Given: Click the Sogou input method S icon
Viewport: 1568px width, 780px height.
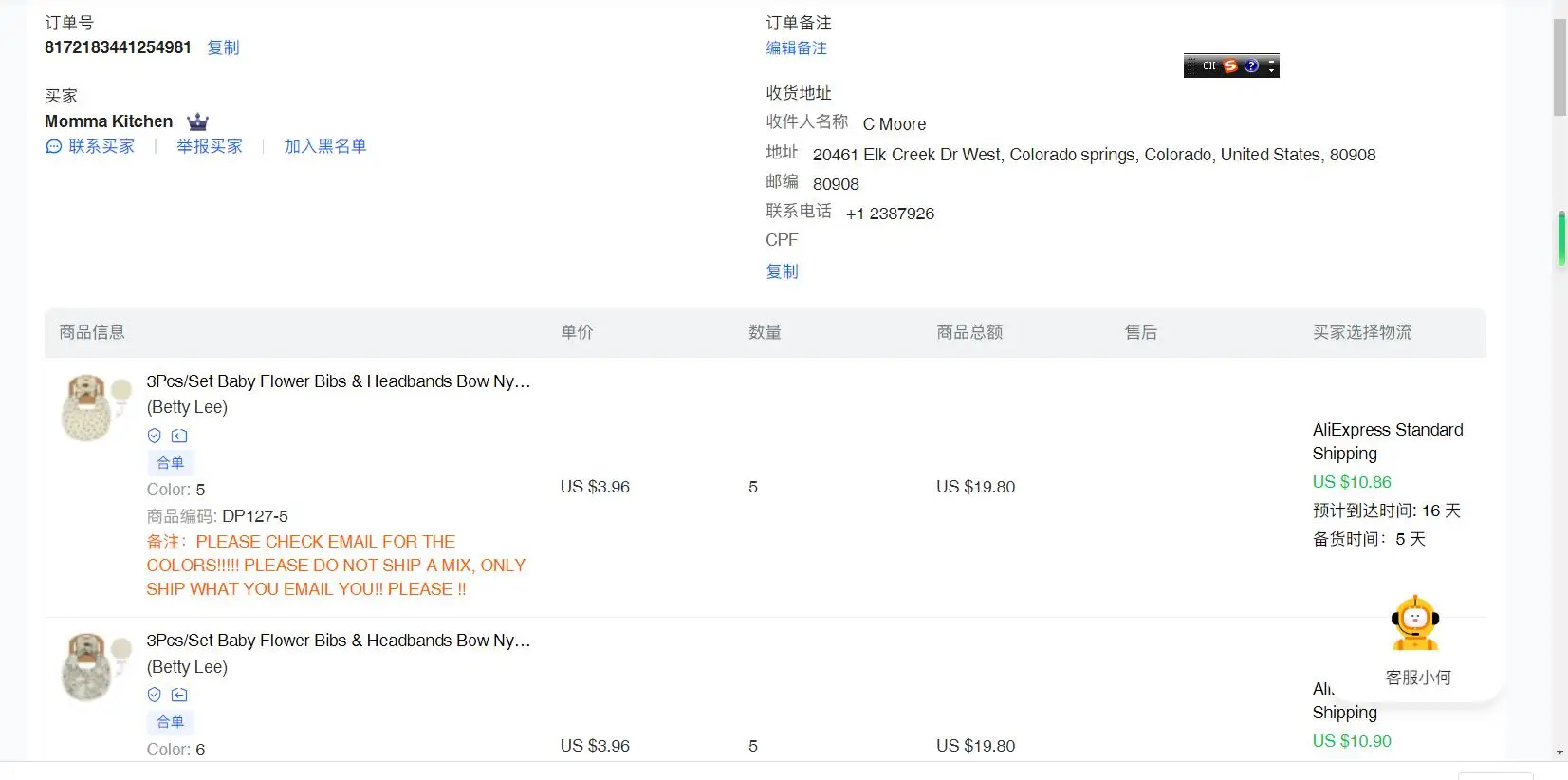Looking at the screenshot, I should 1230,65.
